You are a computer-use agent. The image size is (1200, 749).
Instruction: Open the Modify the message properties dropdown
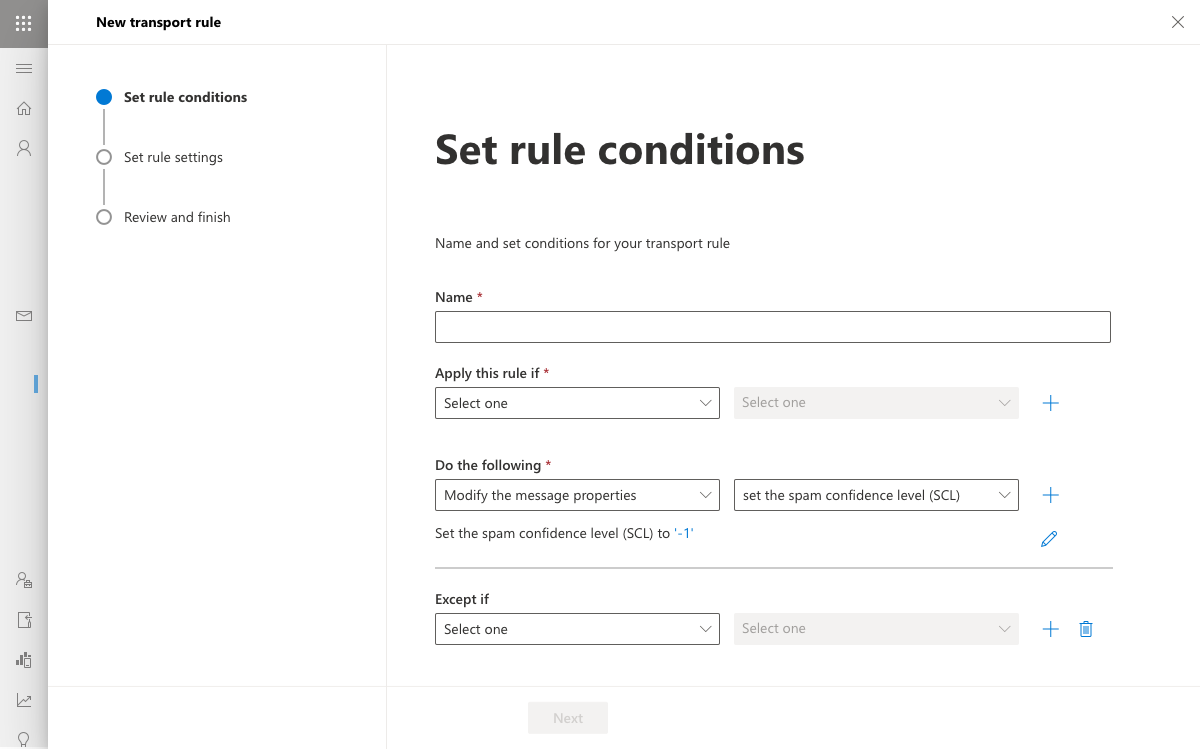(577, 495)
